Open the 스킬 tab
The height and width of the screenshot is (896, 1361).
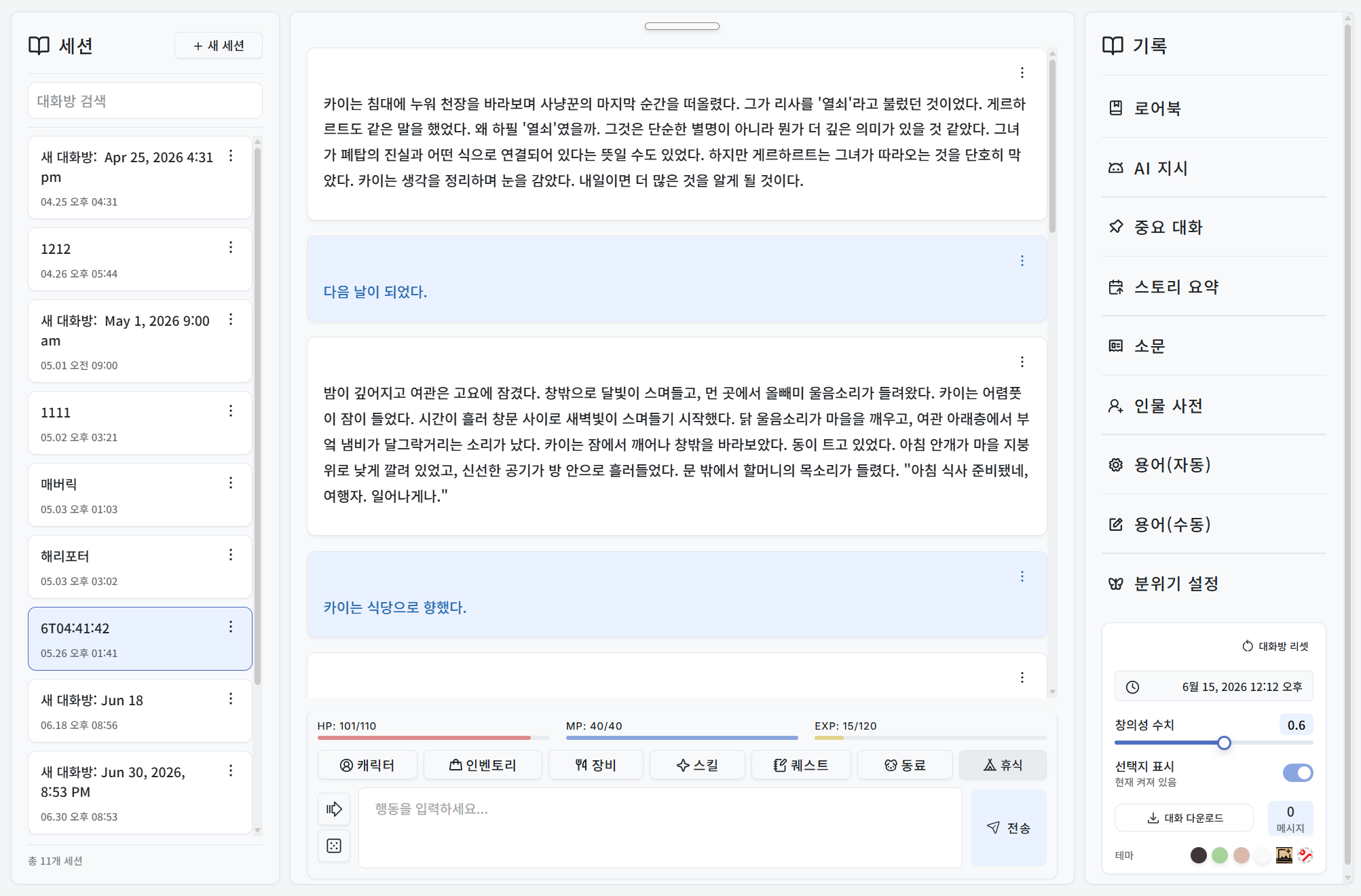click(697, 766)
